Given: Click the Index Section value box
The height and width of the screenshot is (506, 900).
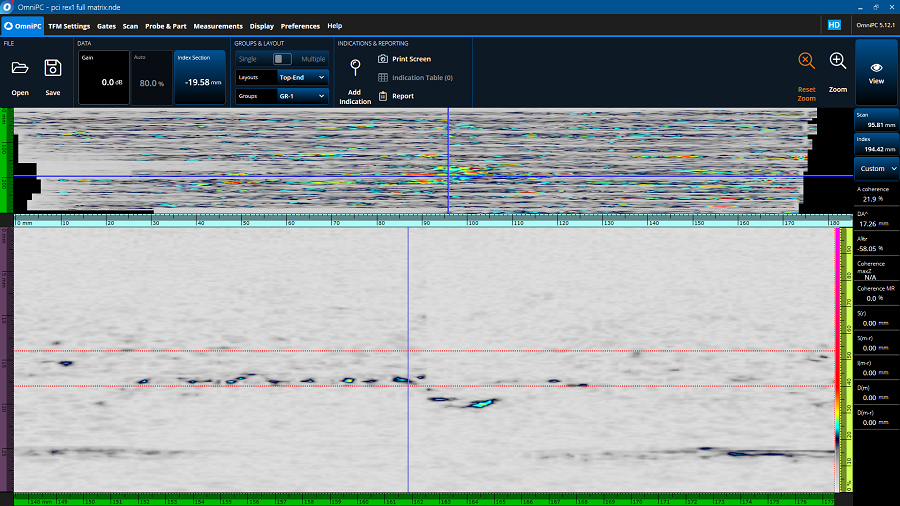Looking at the screenshot, I should (x=200, y=78).
